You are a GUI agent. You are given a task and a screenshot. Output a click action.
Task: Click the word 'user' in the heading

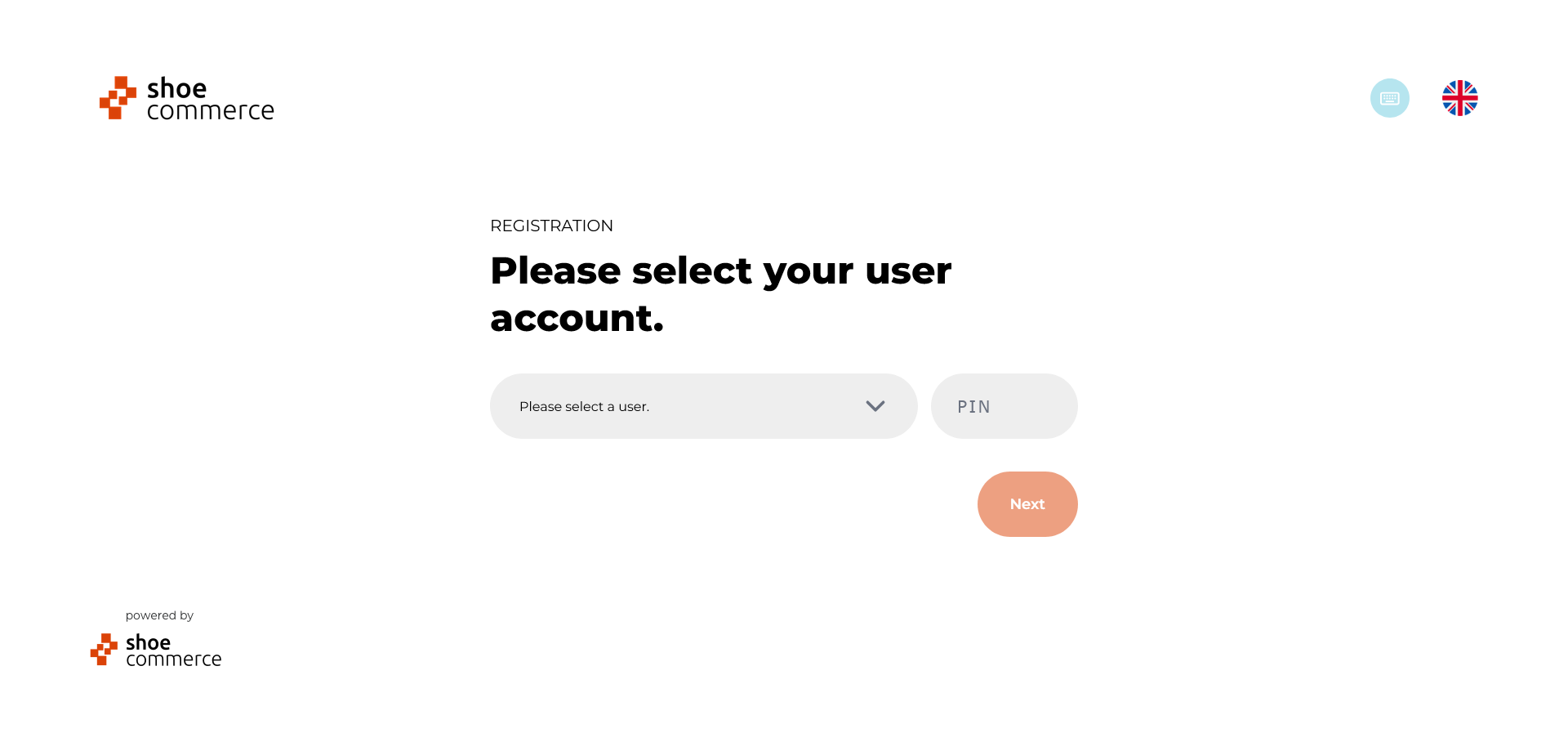pyautogui.click(x=908, y=271)
